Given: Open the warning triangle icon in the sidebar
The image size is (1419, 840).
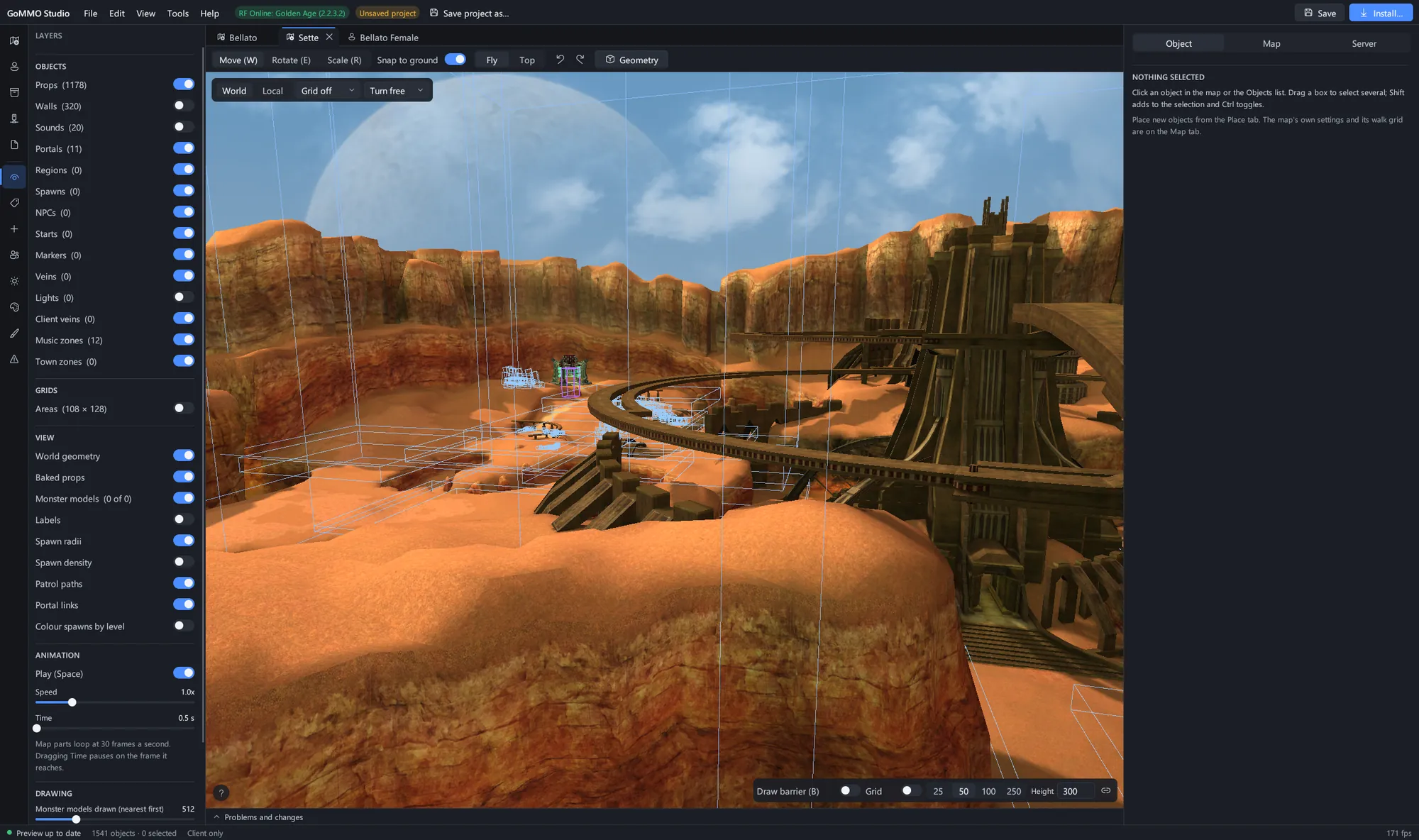Looking at the screenshot, I should [x=14, y=360].
